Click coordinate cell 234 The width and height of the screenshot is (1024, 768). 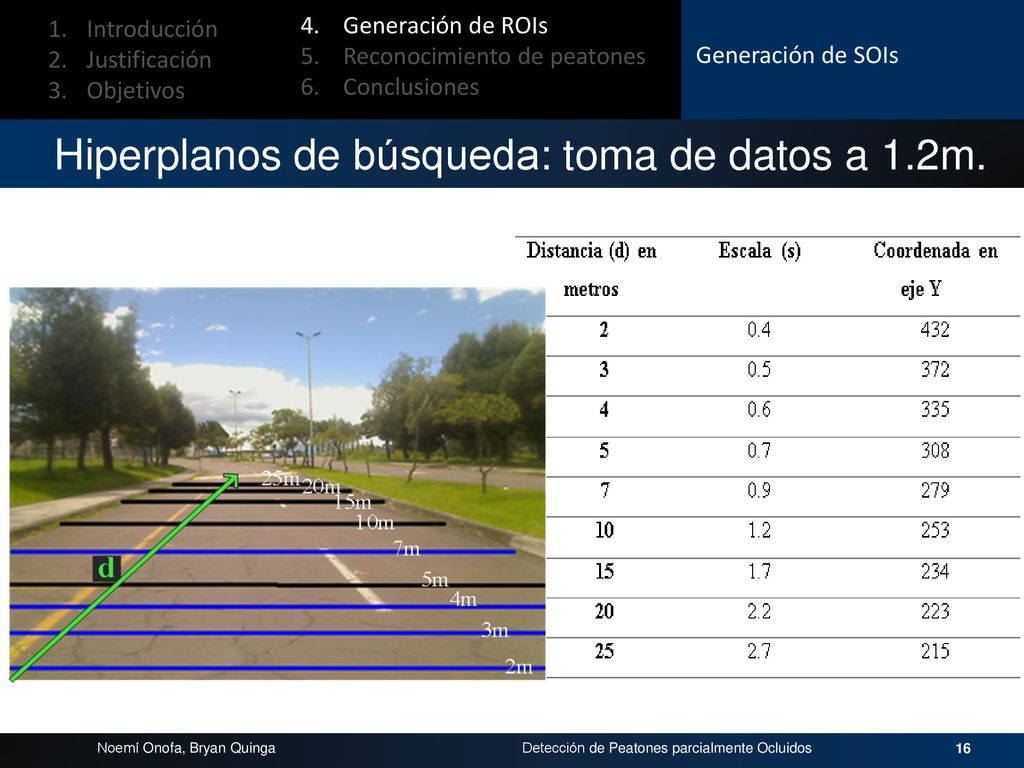pos(935,571)
